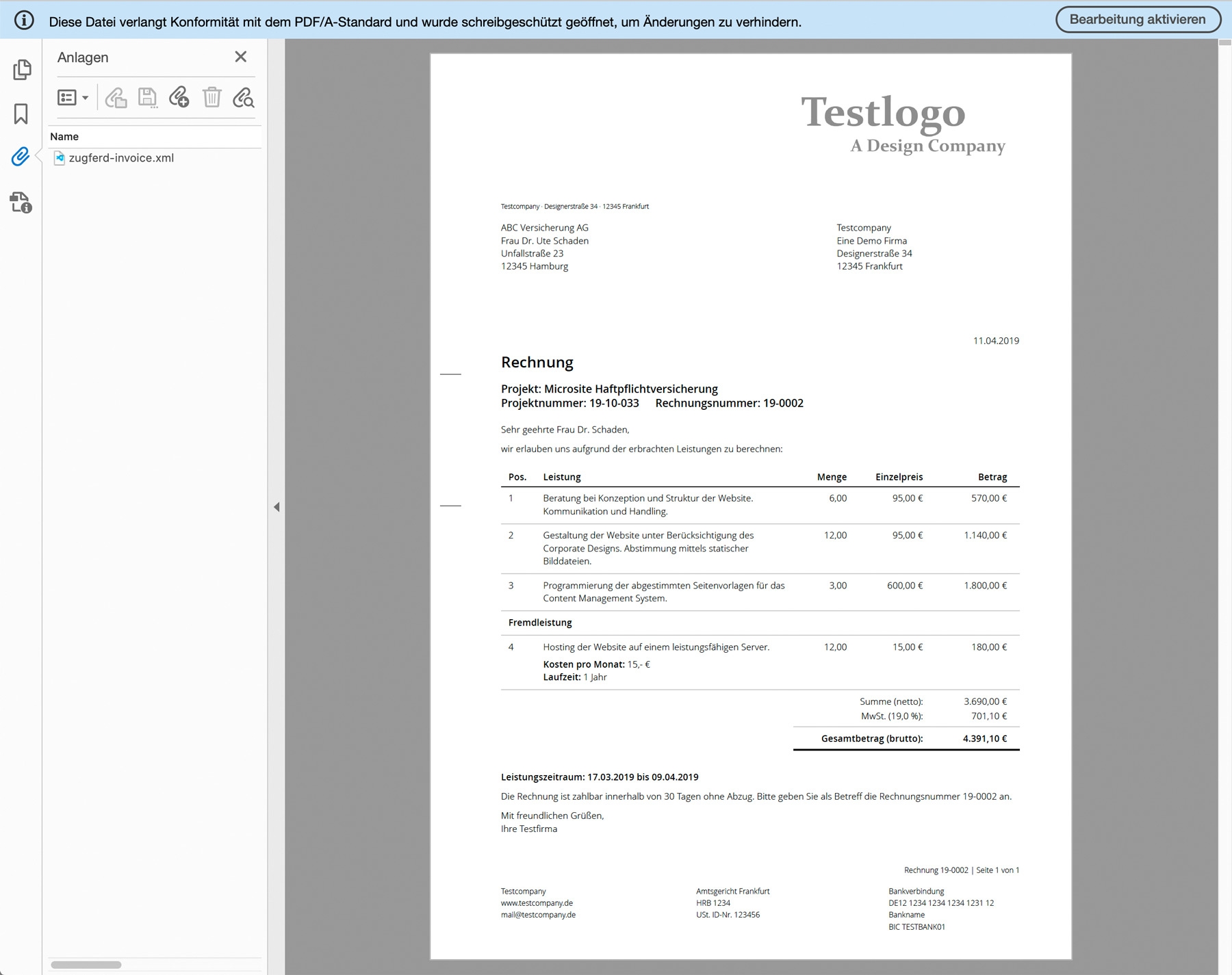This screenshot has height=975, width=1232.
Task: Select the zugferd-invoice.xml attachment
Action: (122, 158)
